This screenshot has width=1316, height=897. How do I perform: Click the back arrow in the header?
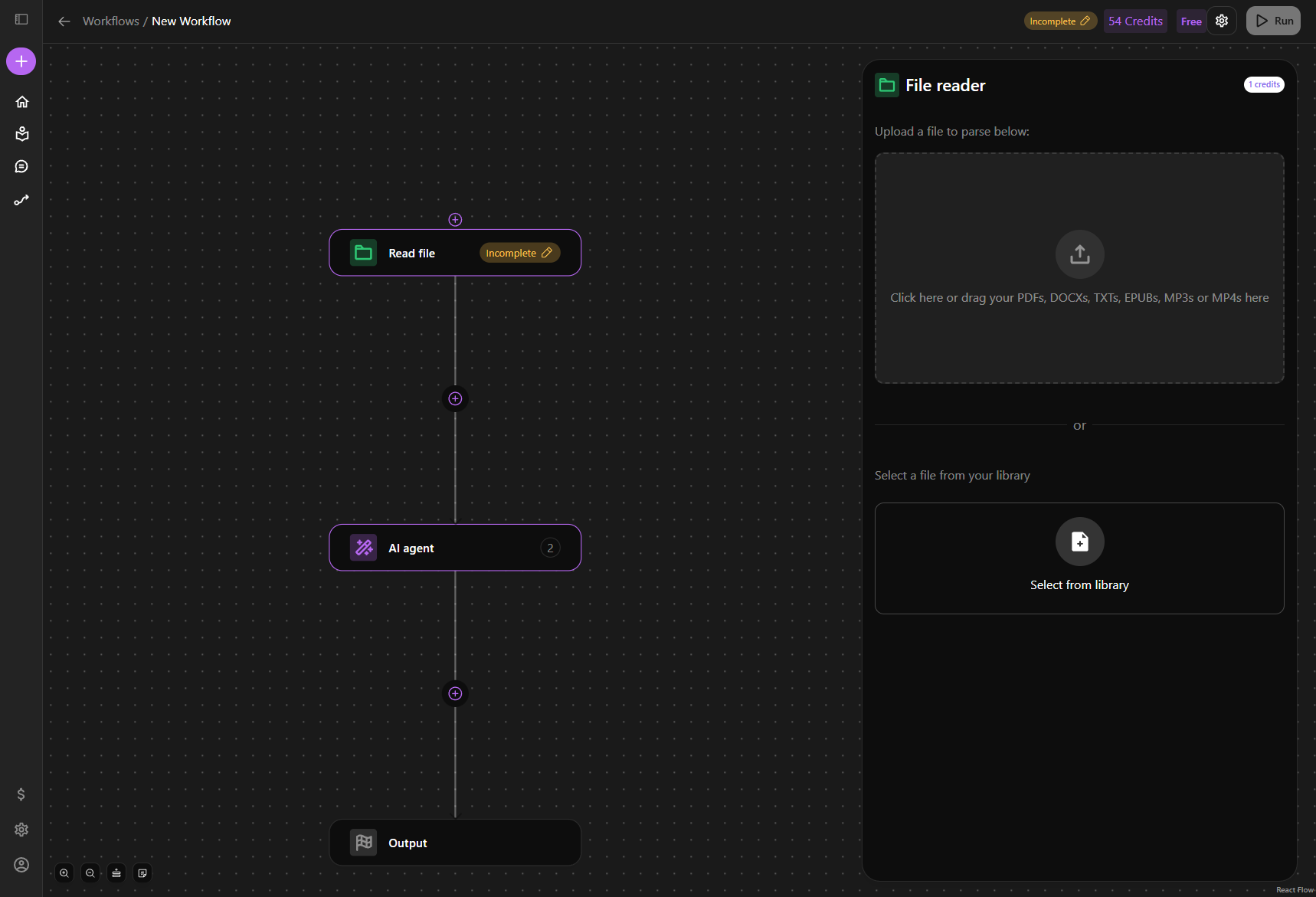pos(64,21)
